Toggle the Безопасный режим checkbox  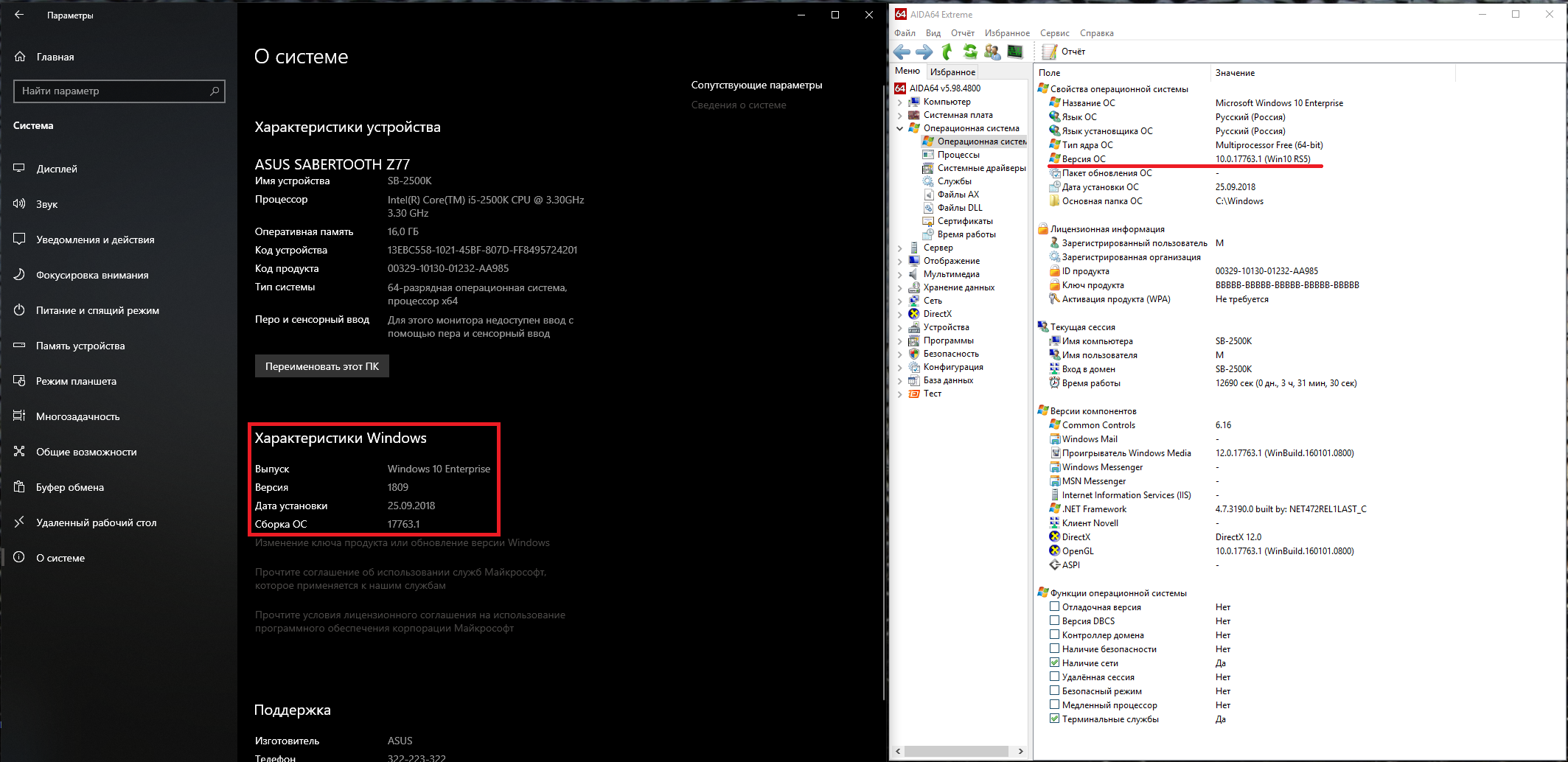1055,691
